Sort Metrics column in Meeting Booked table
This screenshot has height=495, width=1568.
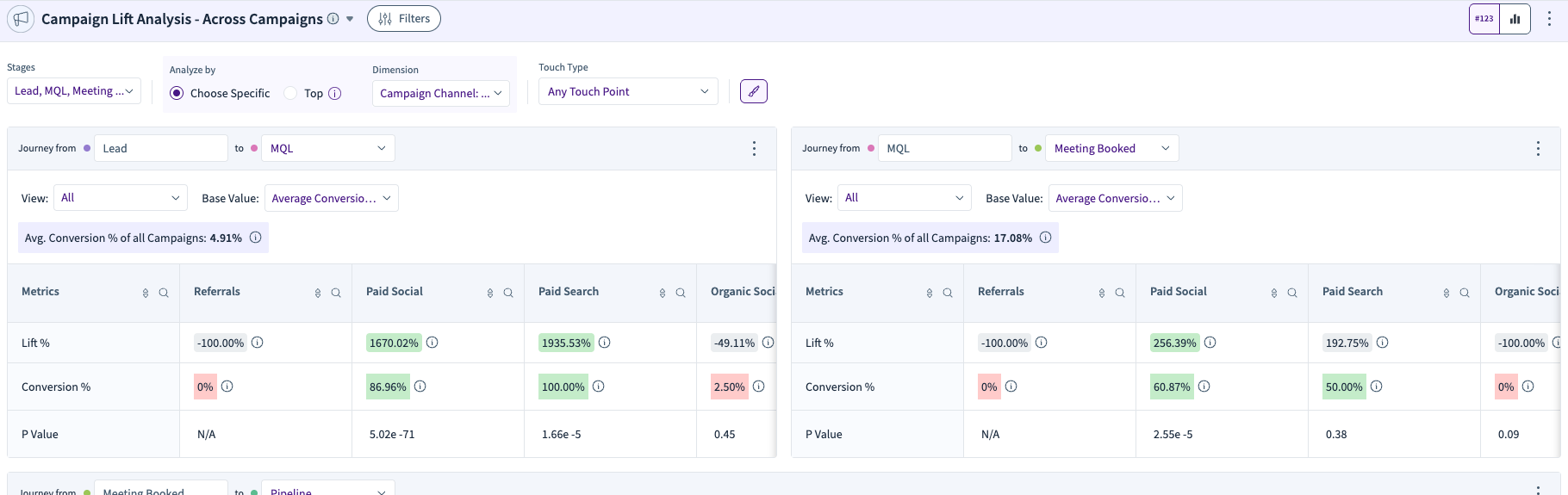[x=930, y=293]
